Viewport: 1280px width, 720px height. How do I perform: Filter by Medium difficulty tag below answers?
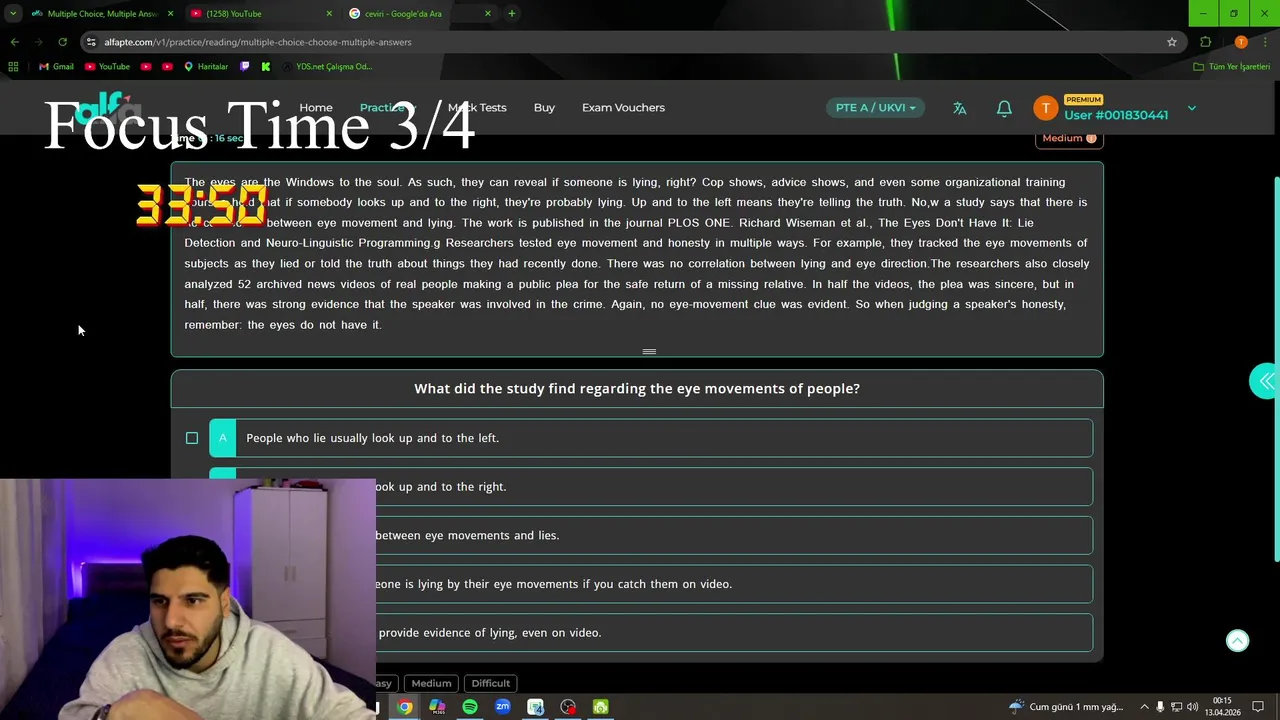pos(431,683)
